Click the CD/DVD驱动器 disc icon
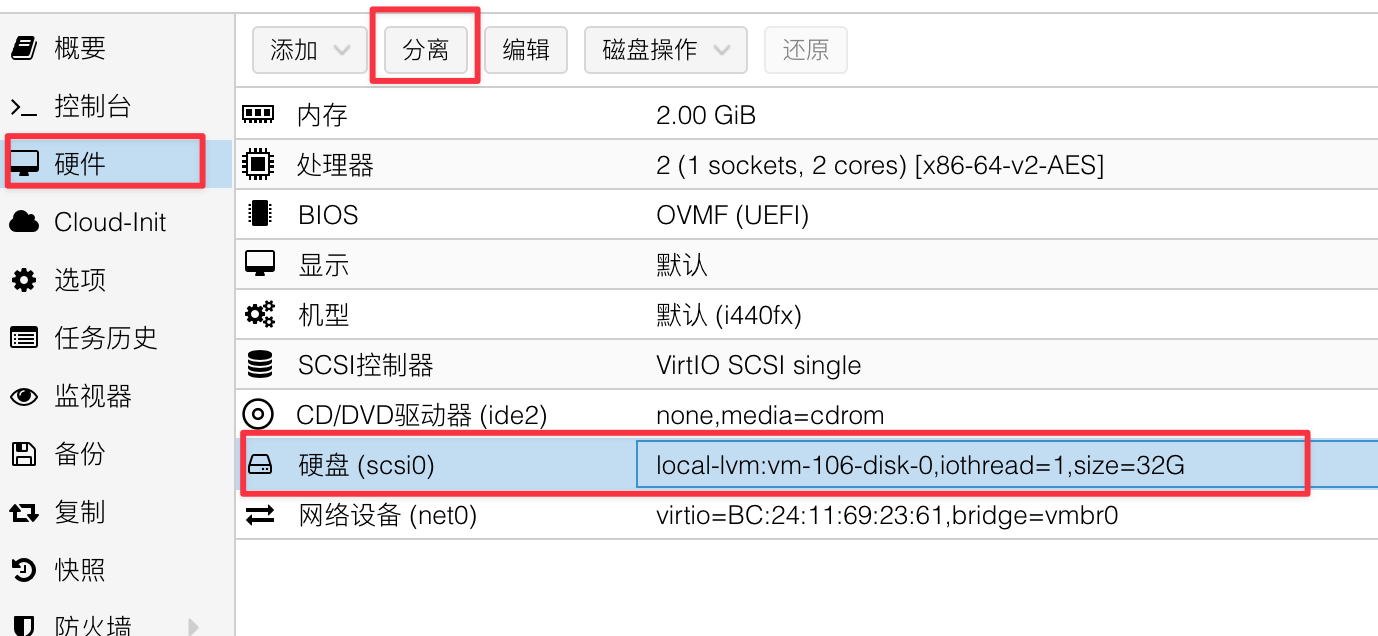This screenshot has height=636, width=1378. [x=259, y=415]
